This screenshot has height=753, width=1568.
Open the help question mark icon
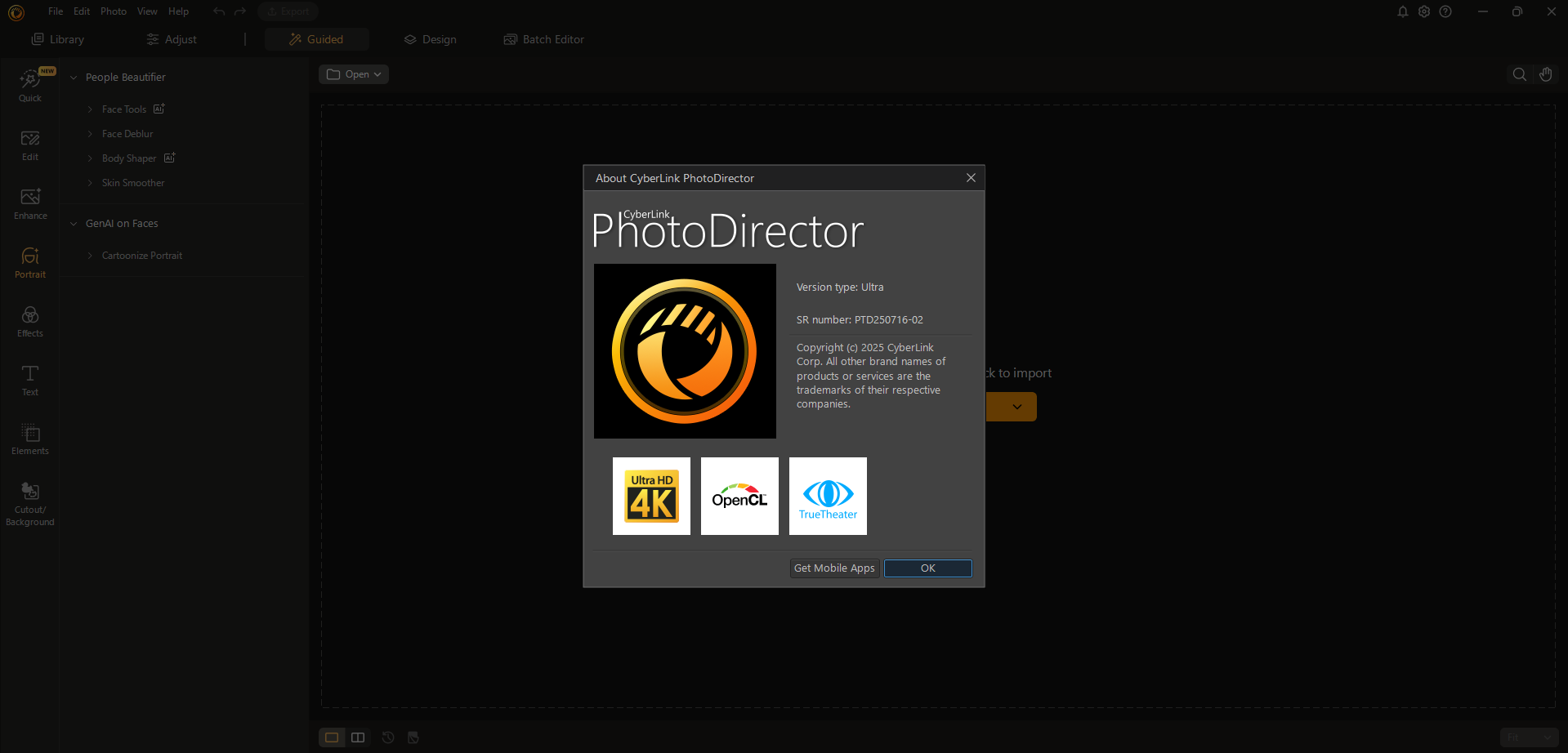point(1445,11)
